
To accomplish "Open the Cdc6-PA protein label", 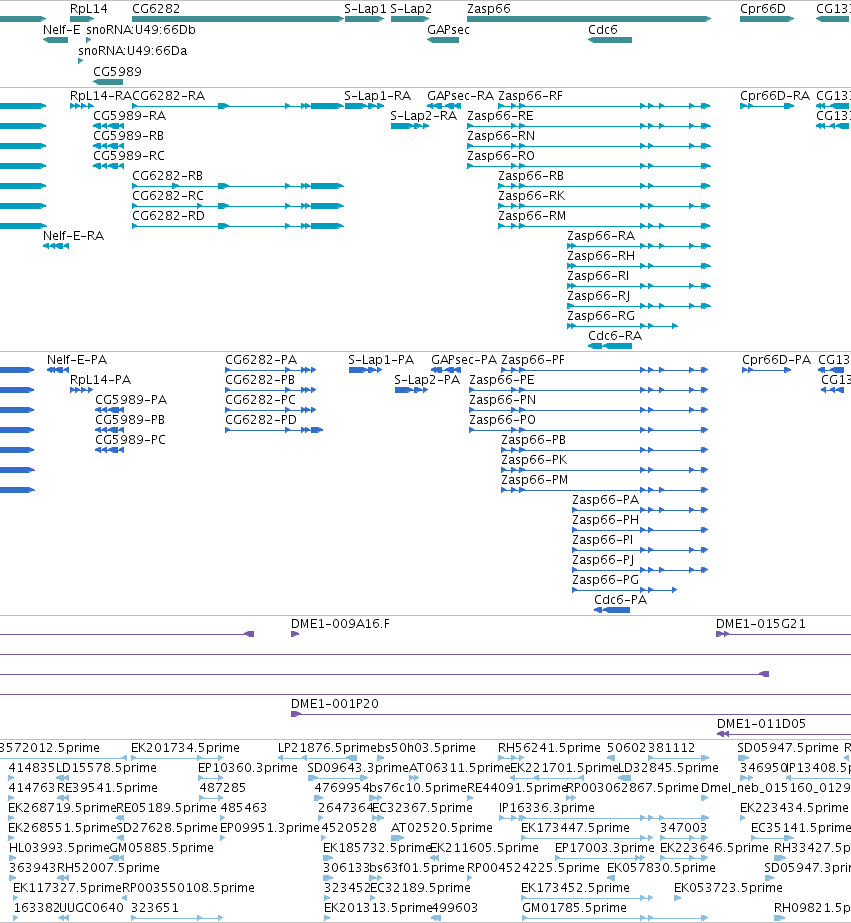I will tap(620, 600).
